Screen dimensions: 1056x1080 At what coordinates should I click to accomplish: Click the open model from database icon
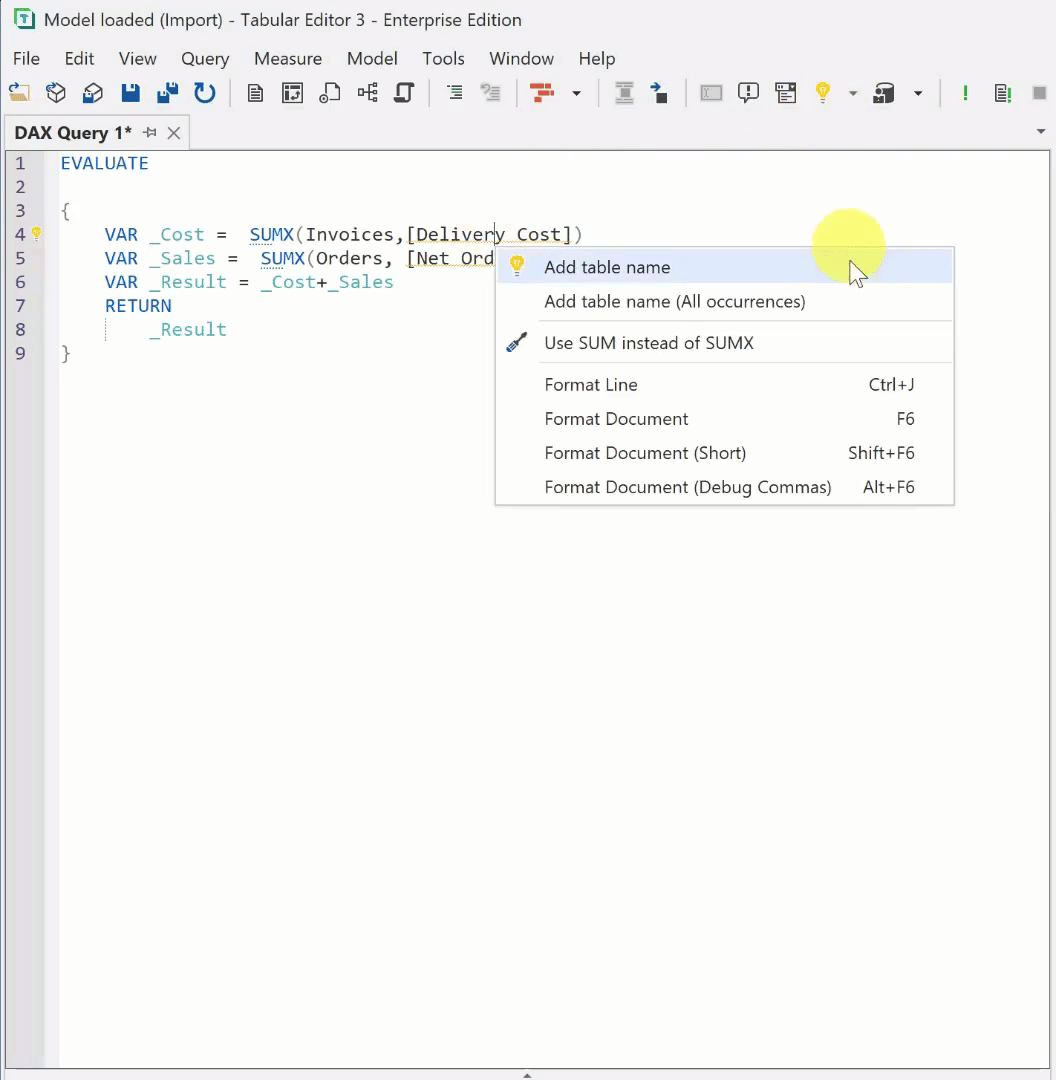56,92
